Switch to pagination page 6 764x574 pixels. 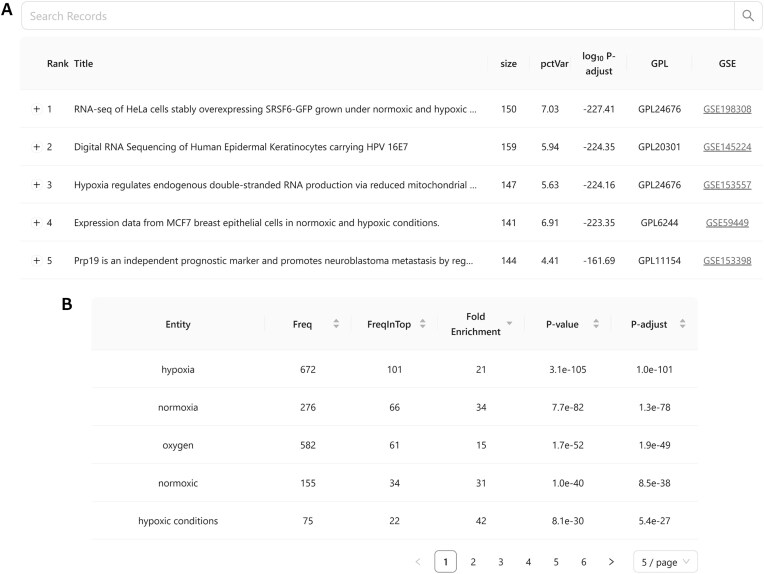click(x=584, y=562)
